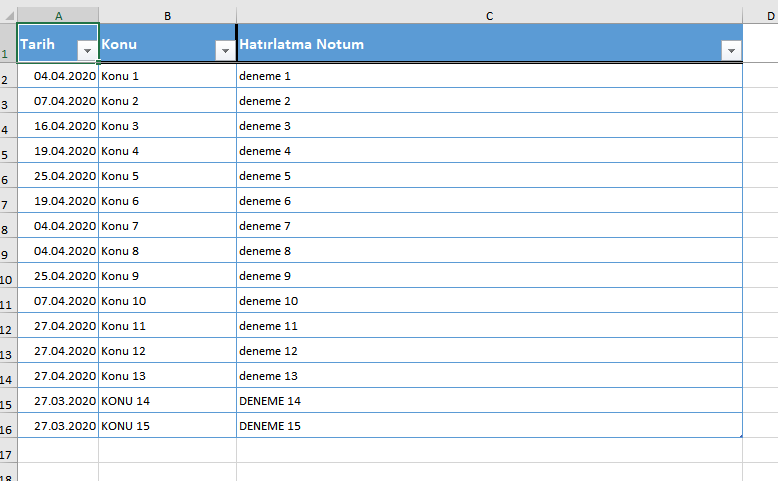The image size is (778, 481).
Task: Select the Hatırlatma Notum header cell
Action: (470, 45)
